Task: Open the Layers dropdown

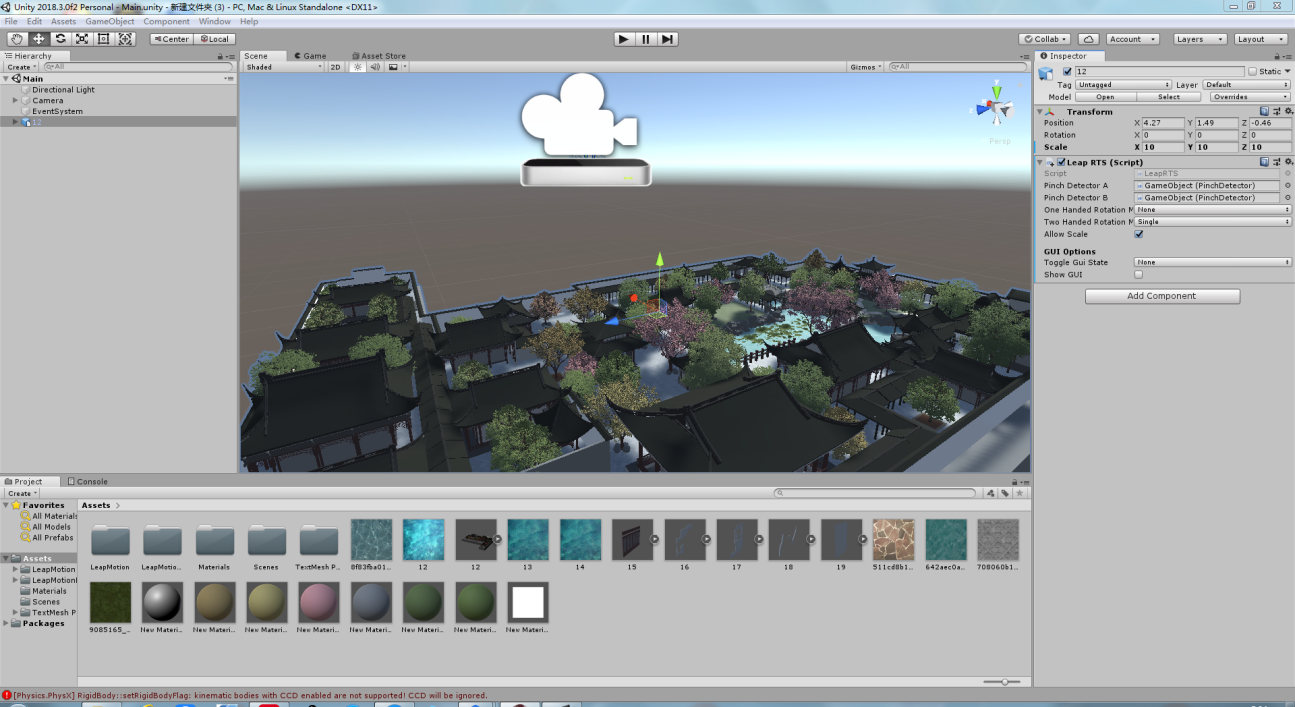Action: coord(1199,39)
